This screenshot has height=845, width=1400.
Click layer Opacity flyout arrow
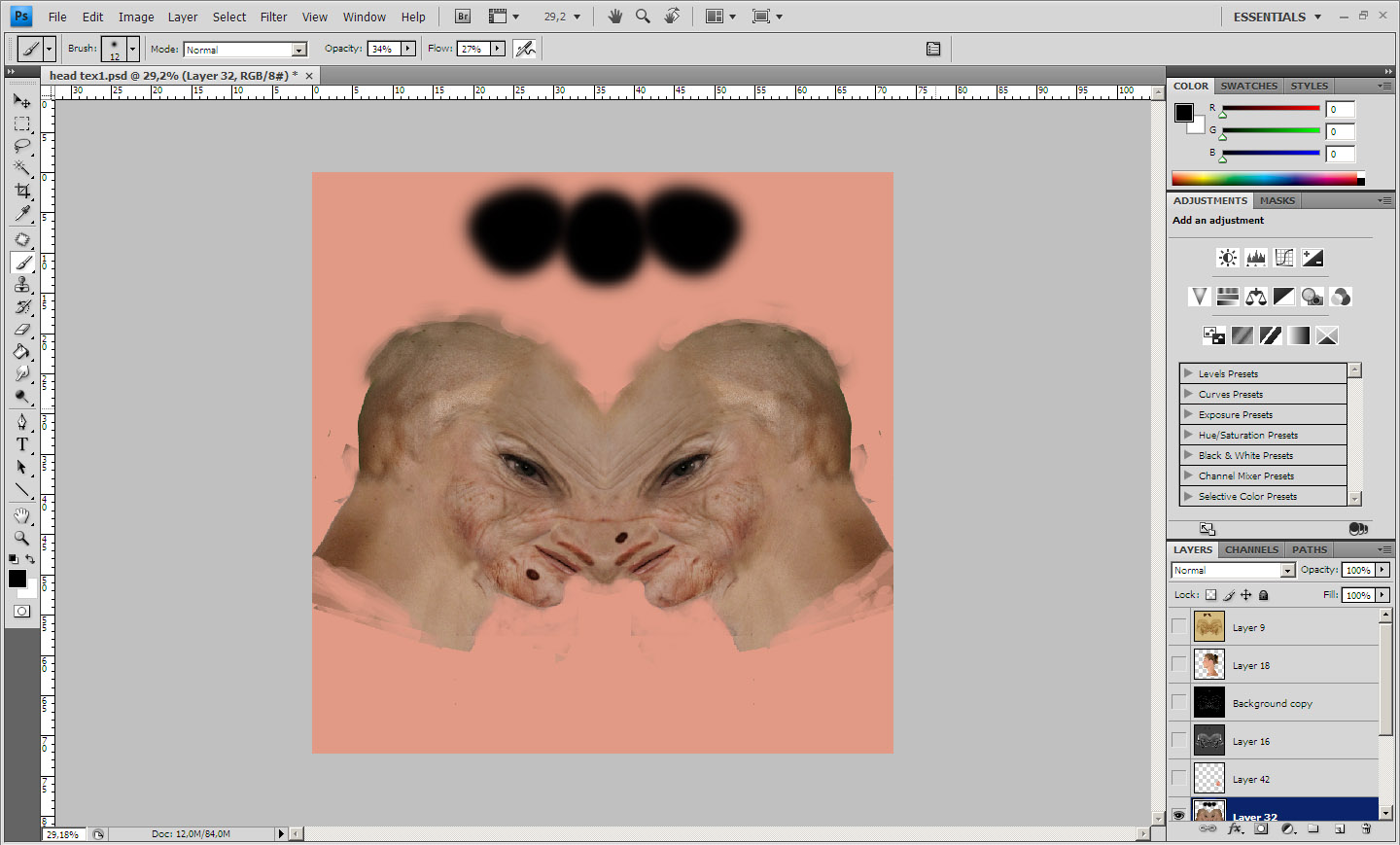(1382, 570)
